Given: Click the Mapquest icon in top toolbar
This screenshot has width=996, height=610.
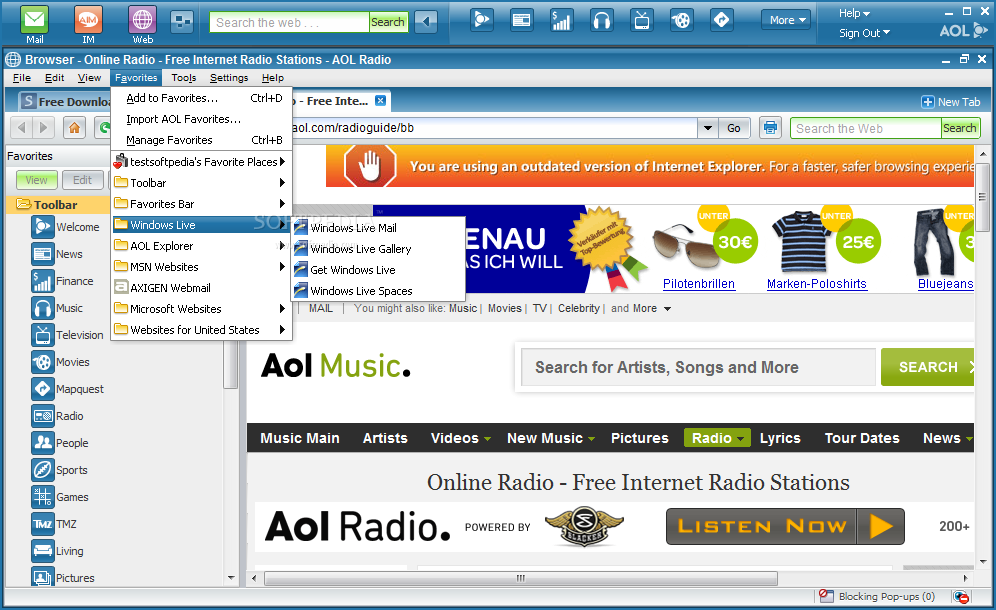Looking at the screenshot, I should click(x=722, y=20).
